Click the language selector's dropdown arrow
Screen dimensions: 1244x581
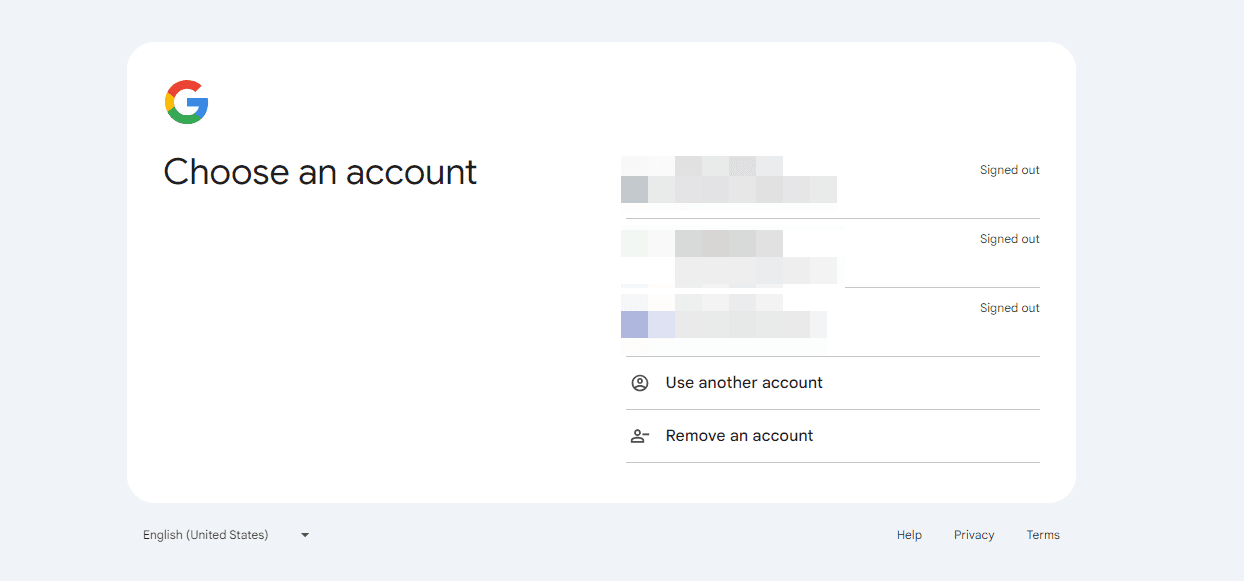304,534
